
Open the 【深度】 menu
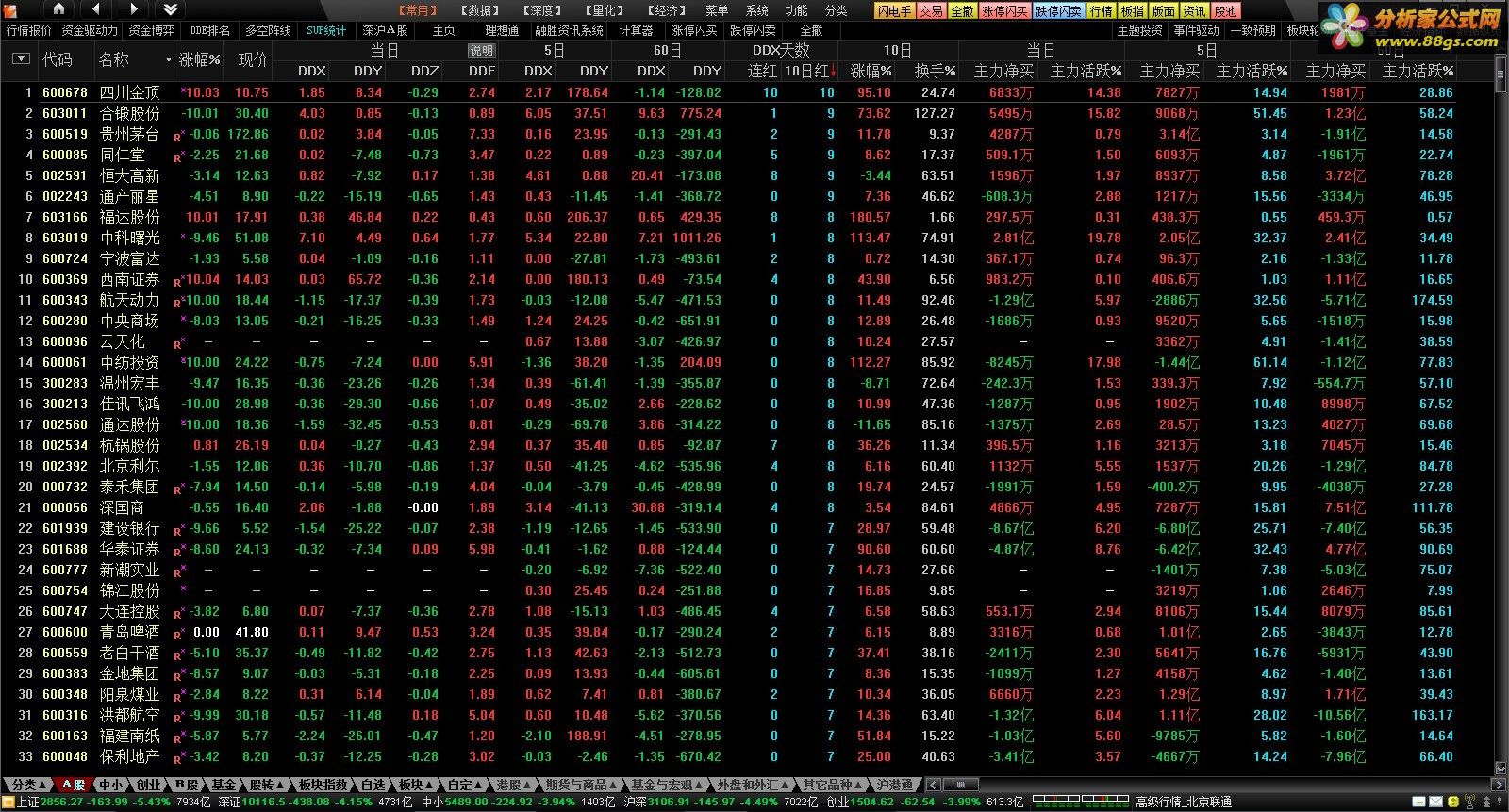(x=540, y=10)
